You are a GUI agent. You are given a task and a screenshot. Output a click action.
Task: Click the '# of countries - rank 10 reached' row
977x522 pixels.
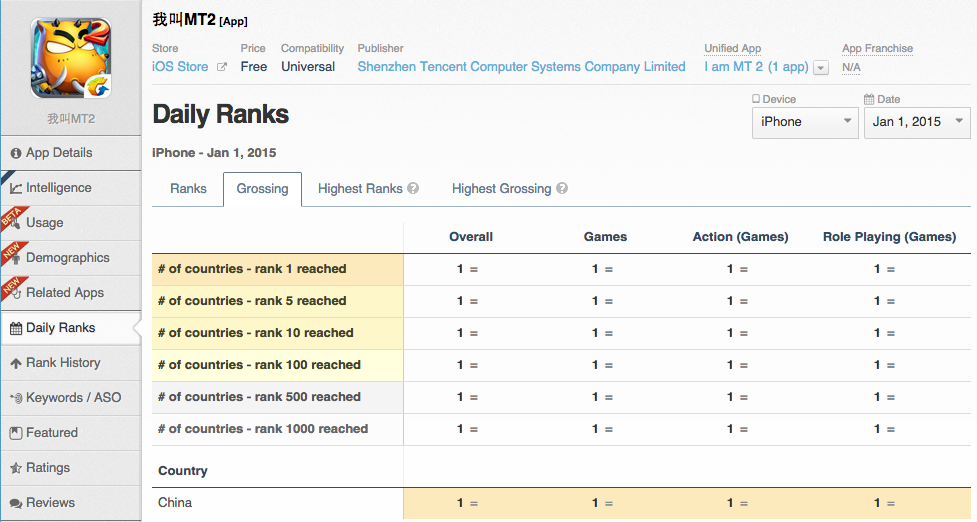pyautogui.click(x=561, y=333)
